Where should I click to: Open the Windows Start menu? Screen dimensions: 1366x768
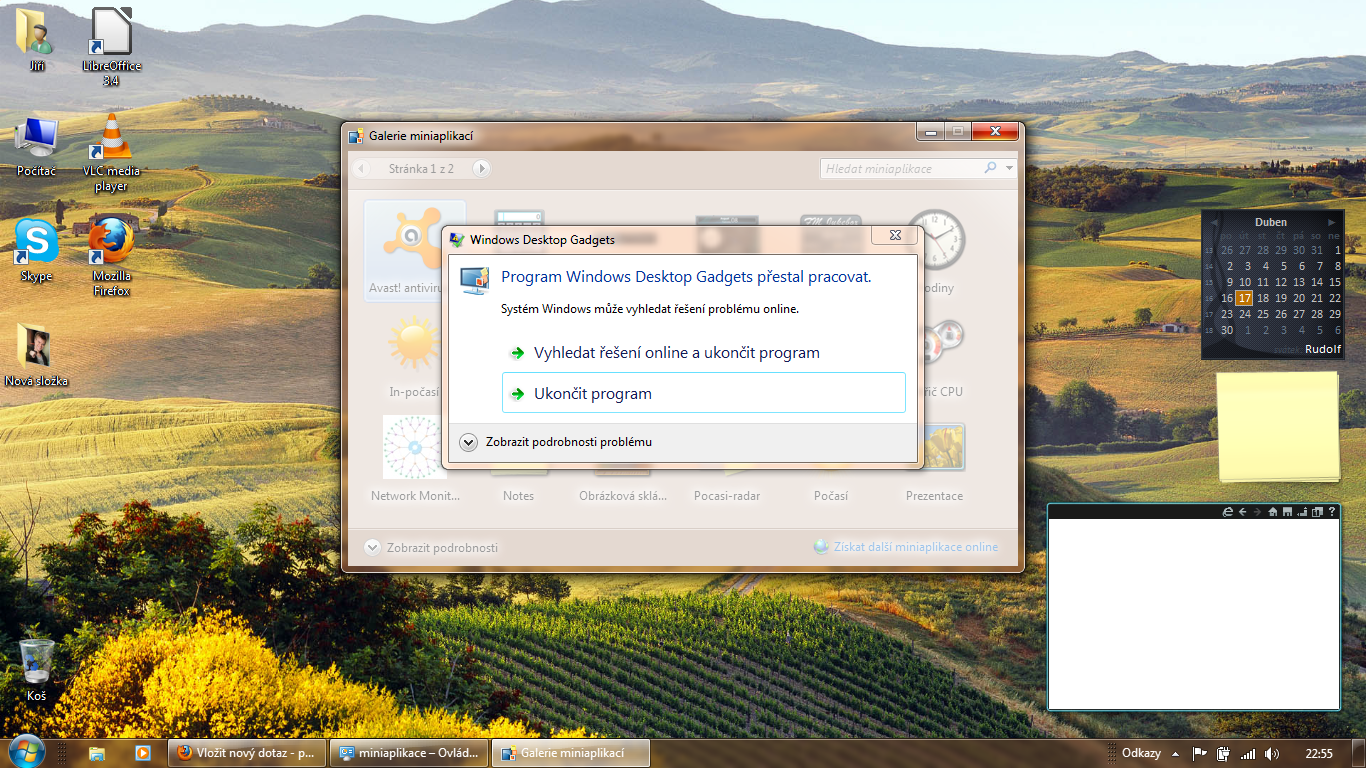pos(25,752)
